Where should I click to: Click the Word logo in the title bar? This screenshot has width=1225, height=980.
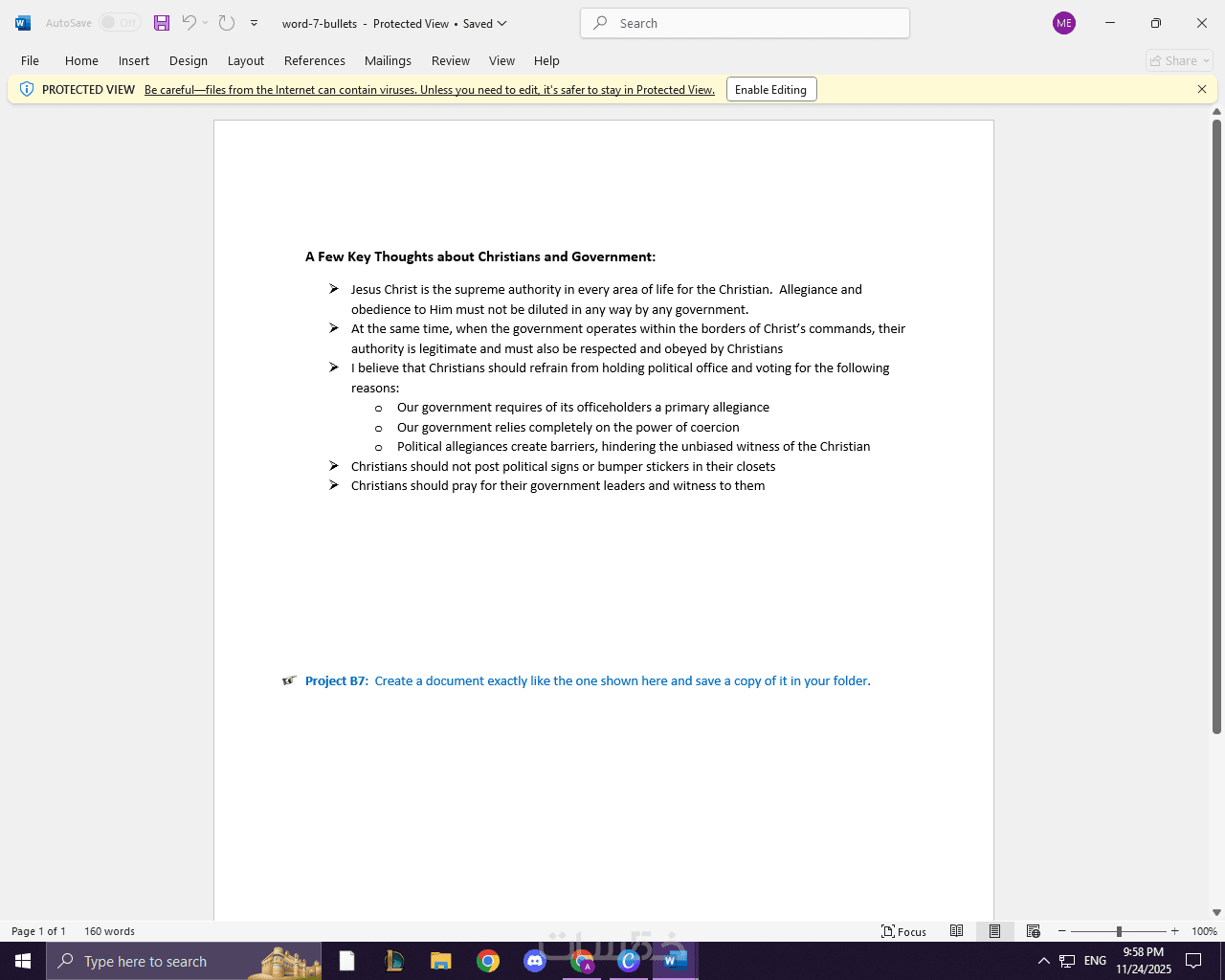[x=23, y=23]
